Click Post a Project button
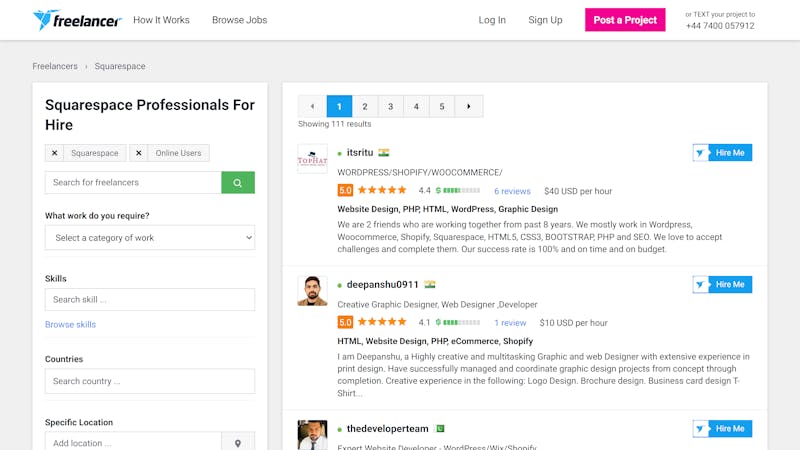This screenshot has height=450, width=800. 625,20
